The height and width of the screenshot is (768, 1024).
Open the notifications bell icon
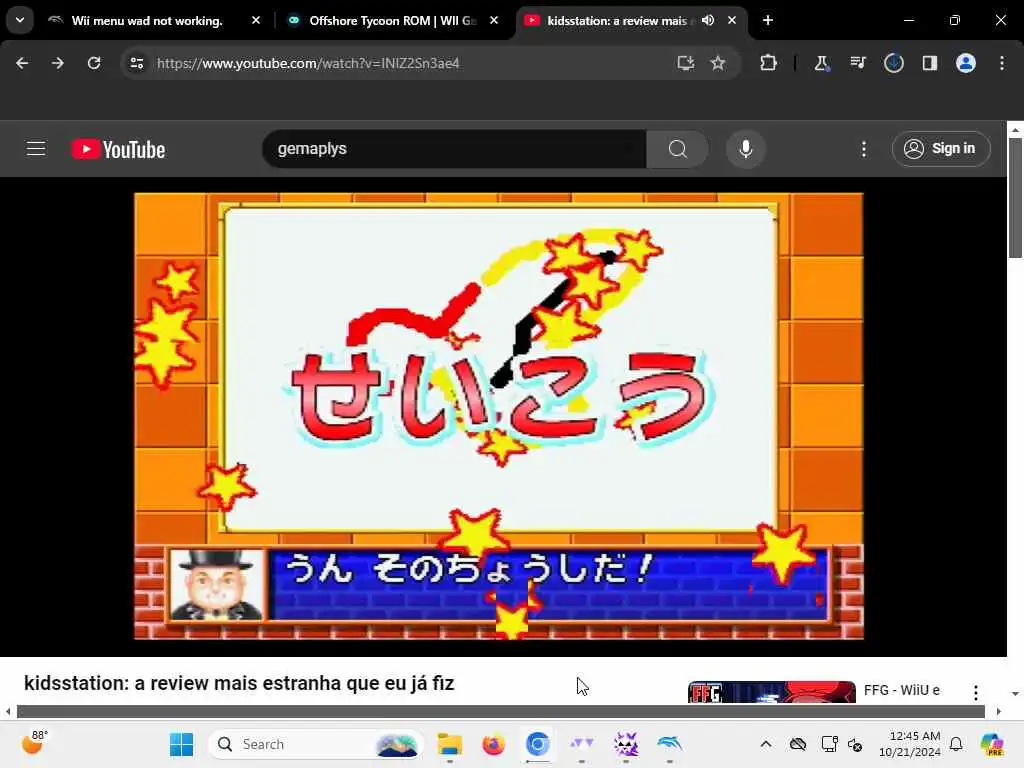(x=956, y=744)
